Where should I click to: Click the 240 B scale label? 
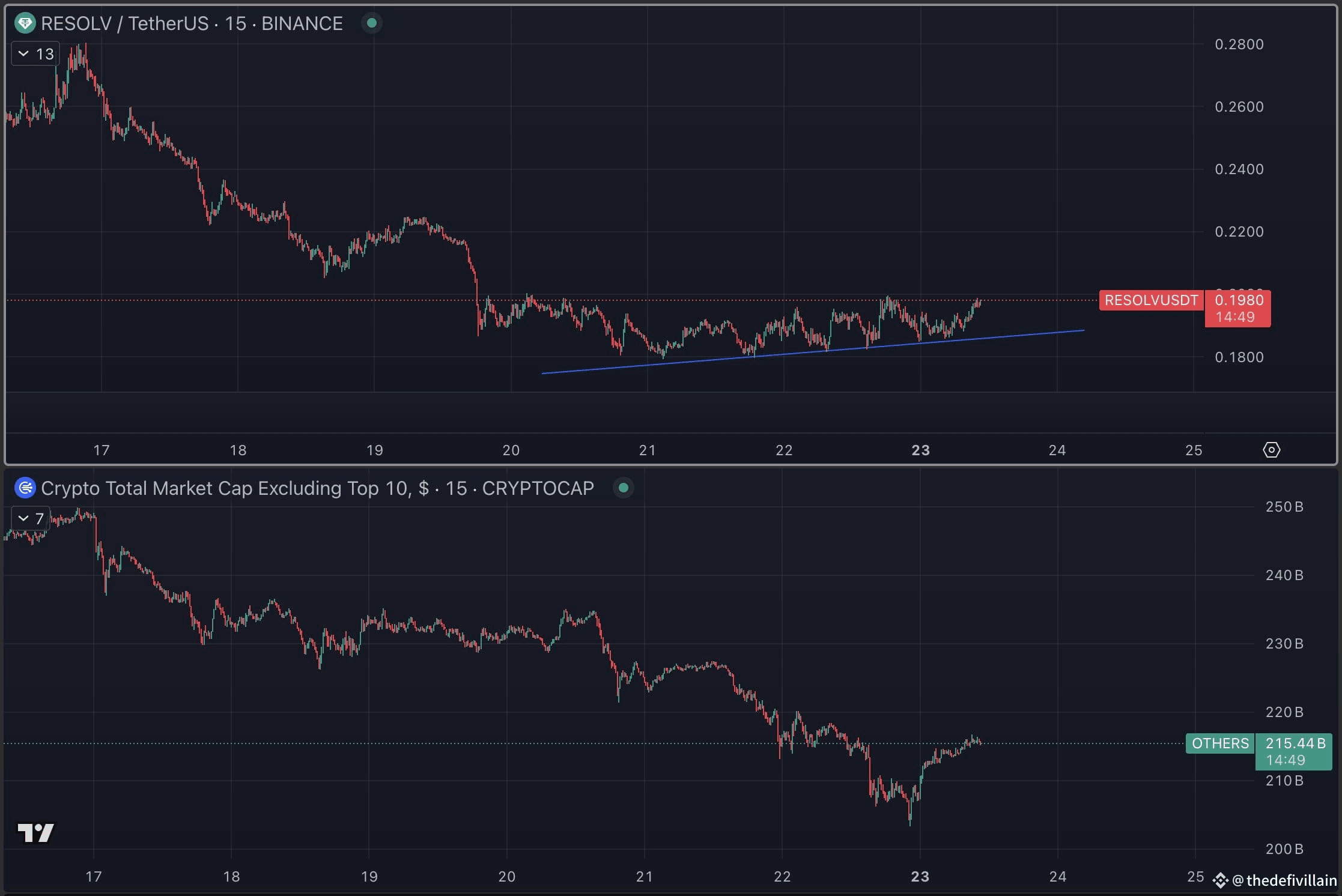coord(1284,575)
